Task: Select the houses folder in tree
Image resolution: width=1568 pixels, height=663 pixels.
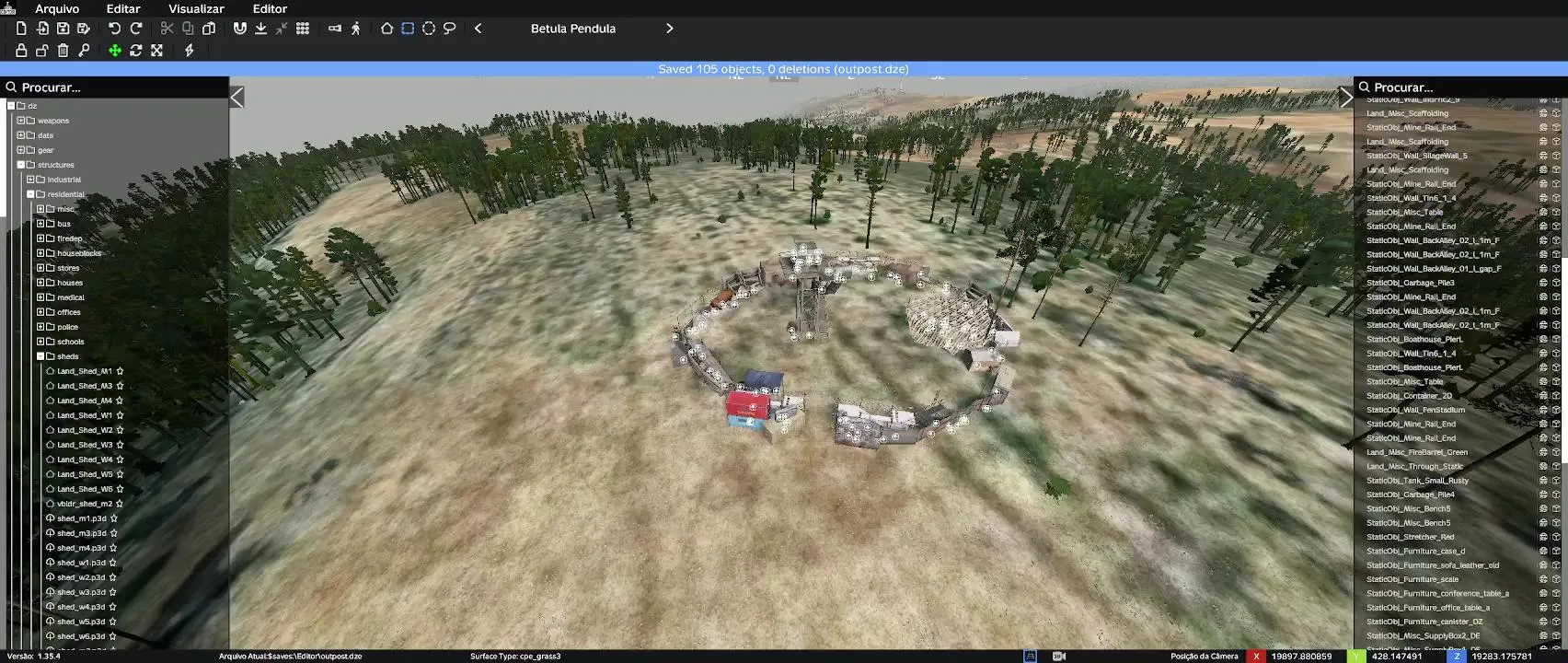Action: [70, 283]
